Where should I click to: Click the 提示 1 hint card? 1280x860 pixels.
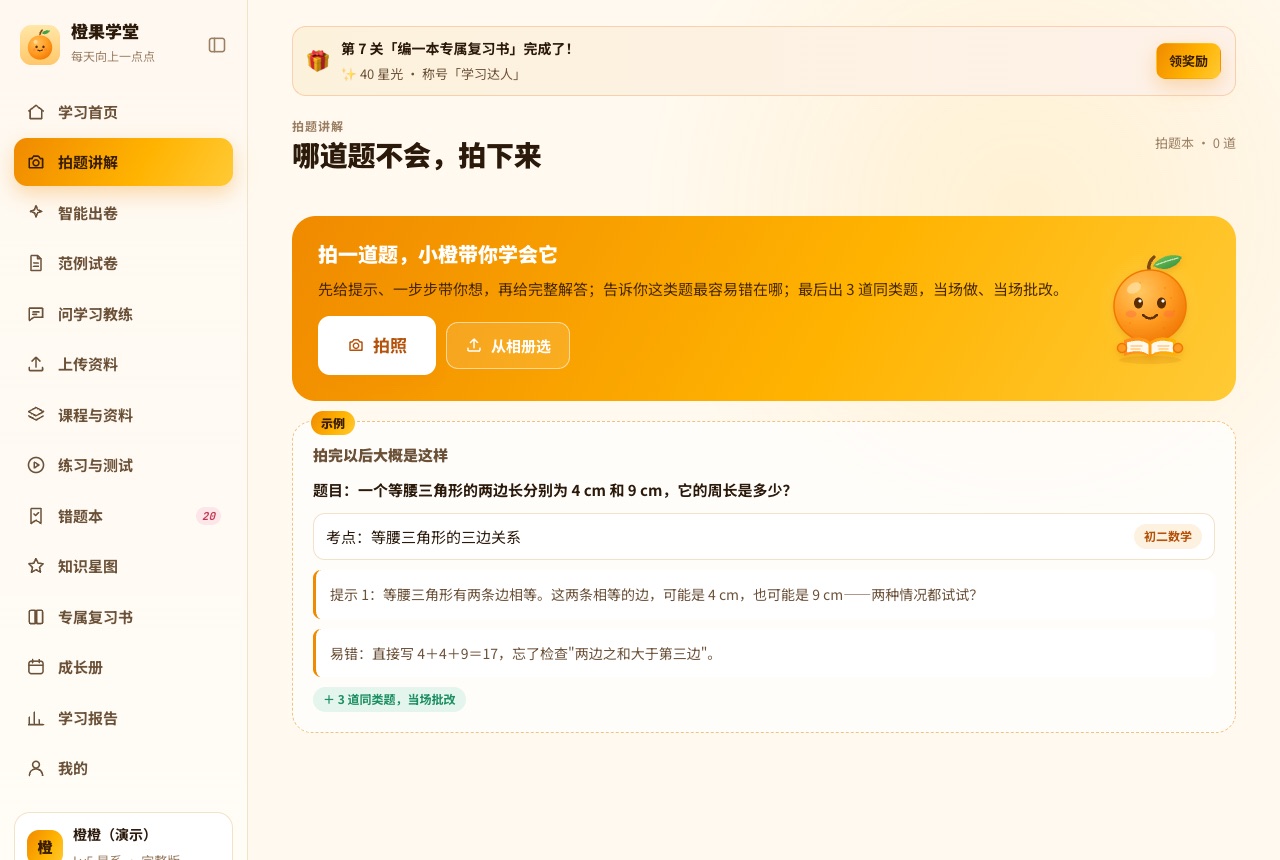[764, 595]
